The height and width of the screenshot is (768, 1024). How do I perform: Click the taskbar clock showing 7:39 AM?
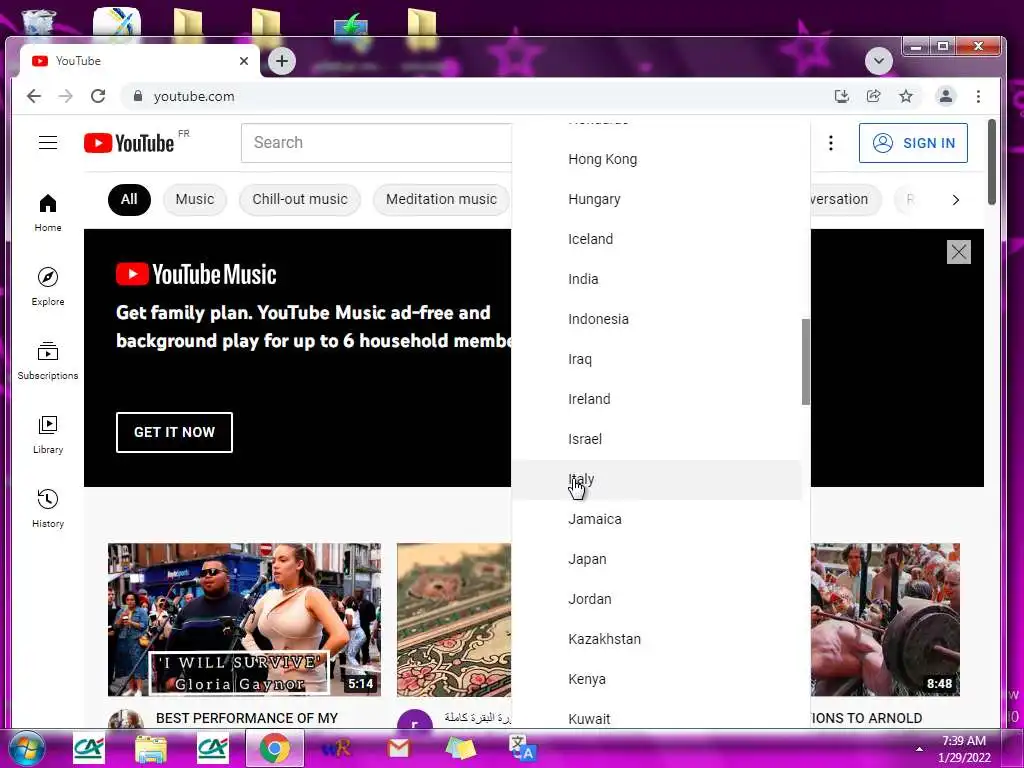click(964, 748)
